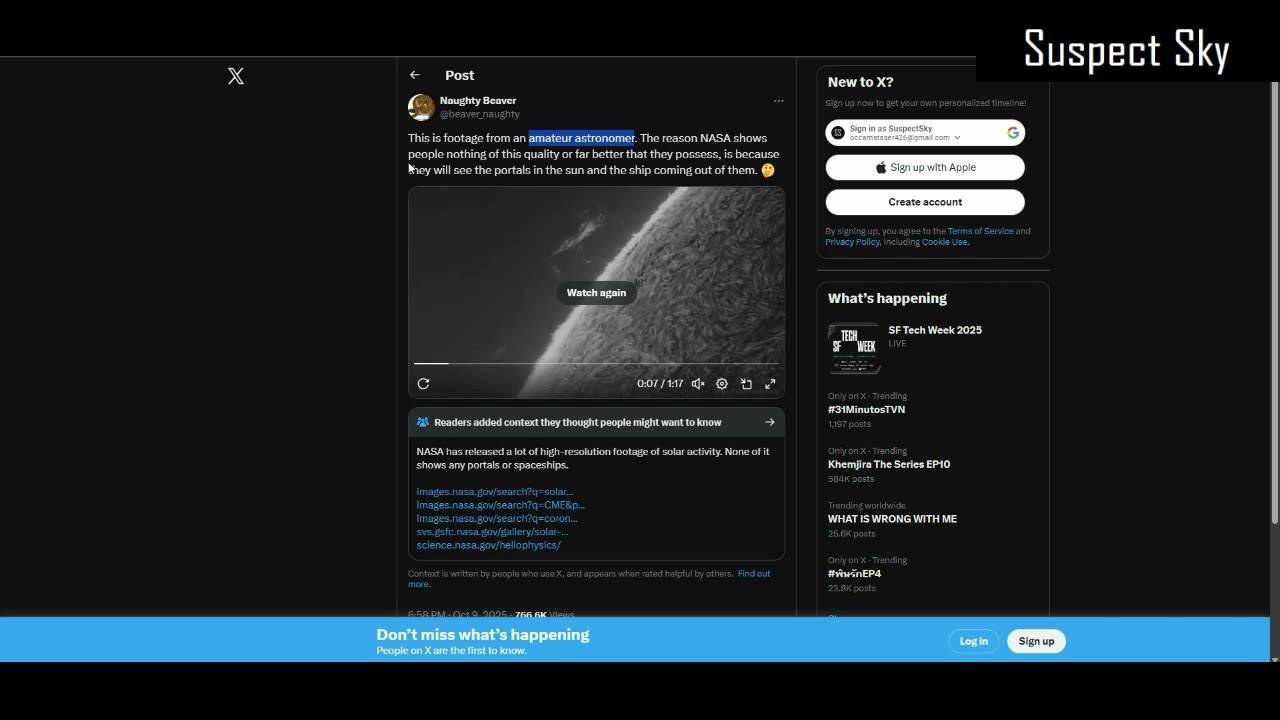Click the 0:07 / 1:17 time display
Screen dimensions: 1280x720
coord(660,384)
